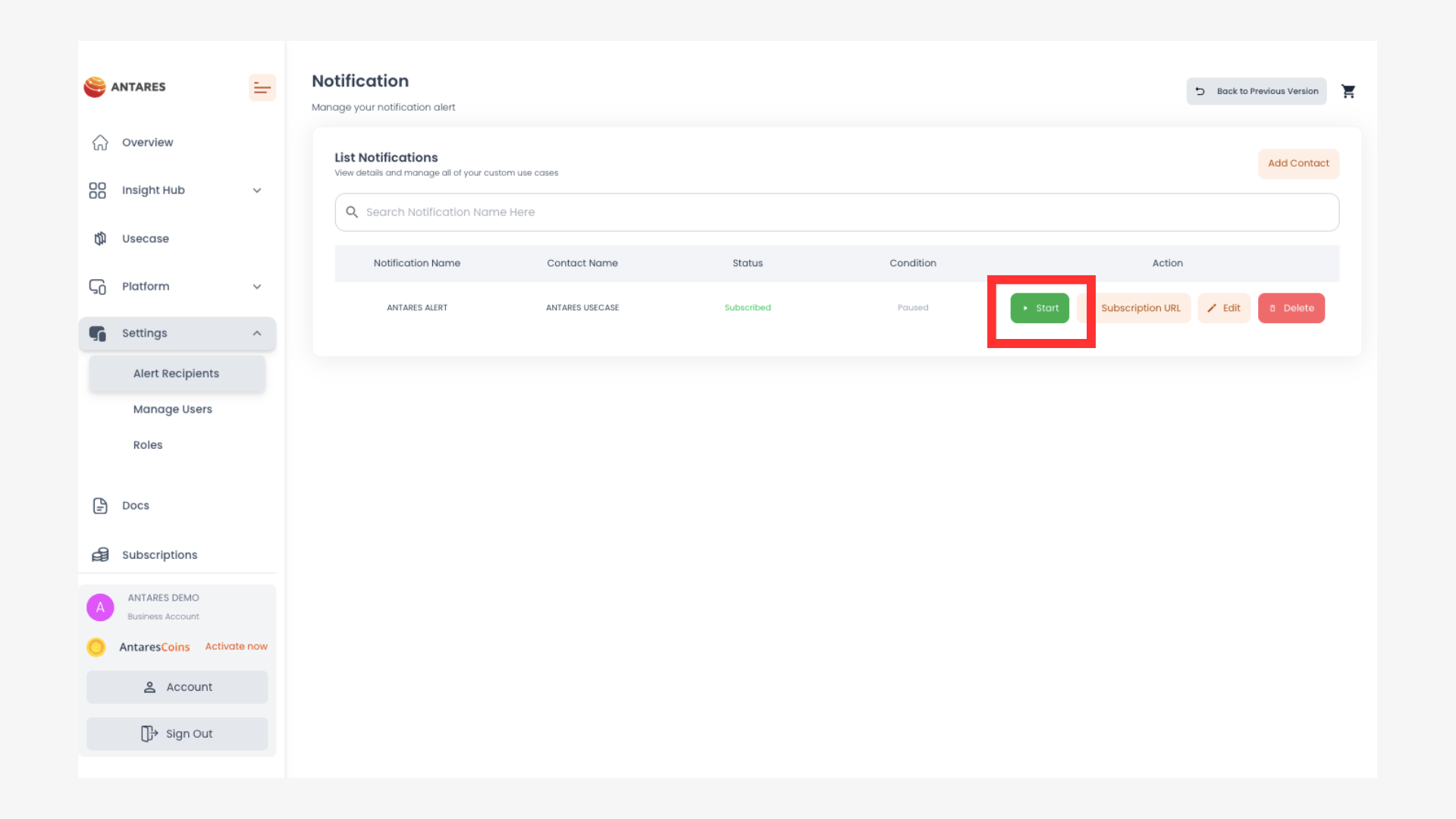This screenshot has width=1456, height=819.
Task: Click the Subscriptions coins icon
Action: 100,555
